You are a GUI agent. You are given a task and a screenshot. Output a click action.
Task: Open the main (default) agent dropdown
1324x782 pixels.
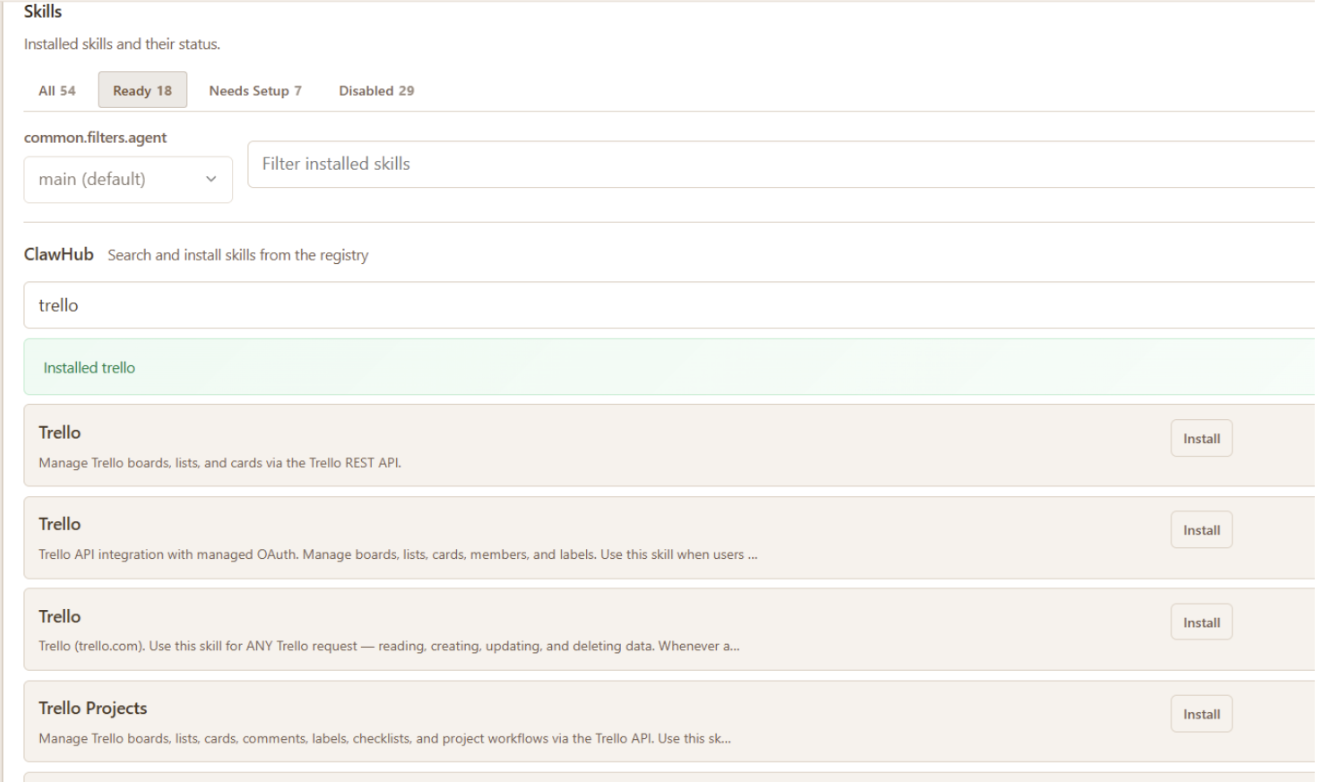(x=128, y=180)
